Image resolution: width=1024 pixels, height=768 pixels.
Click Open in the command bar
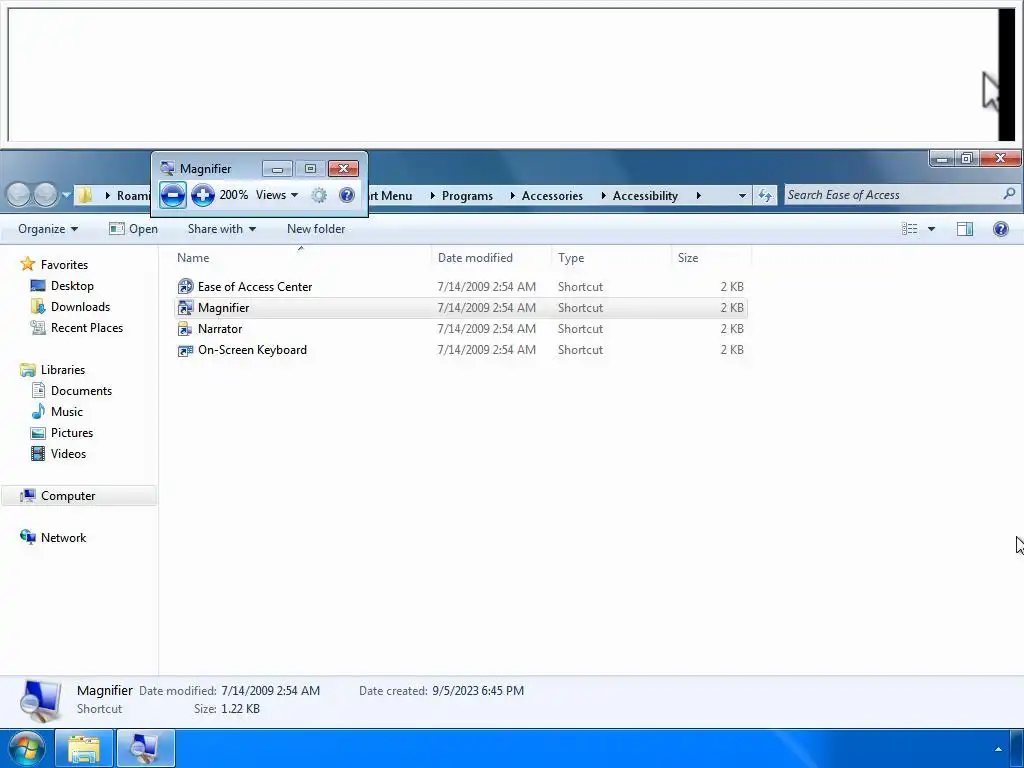[133, 229]
